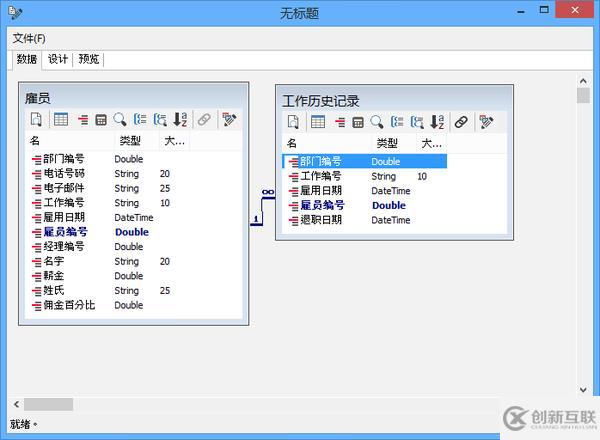Click the new document icon in 雇员 toolbar

pyautogui.click(x=36, y=119)
